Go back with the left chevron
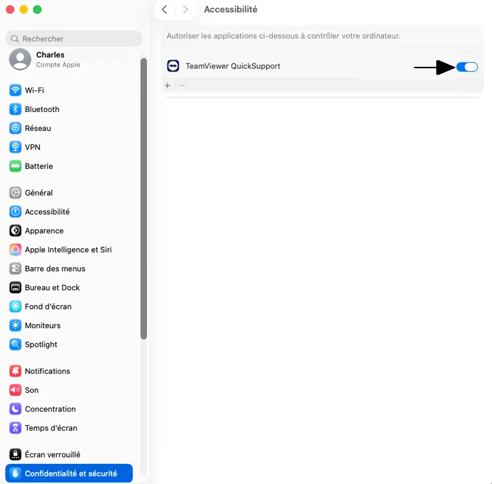492x484 pixels. [x=164, y=9]
